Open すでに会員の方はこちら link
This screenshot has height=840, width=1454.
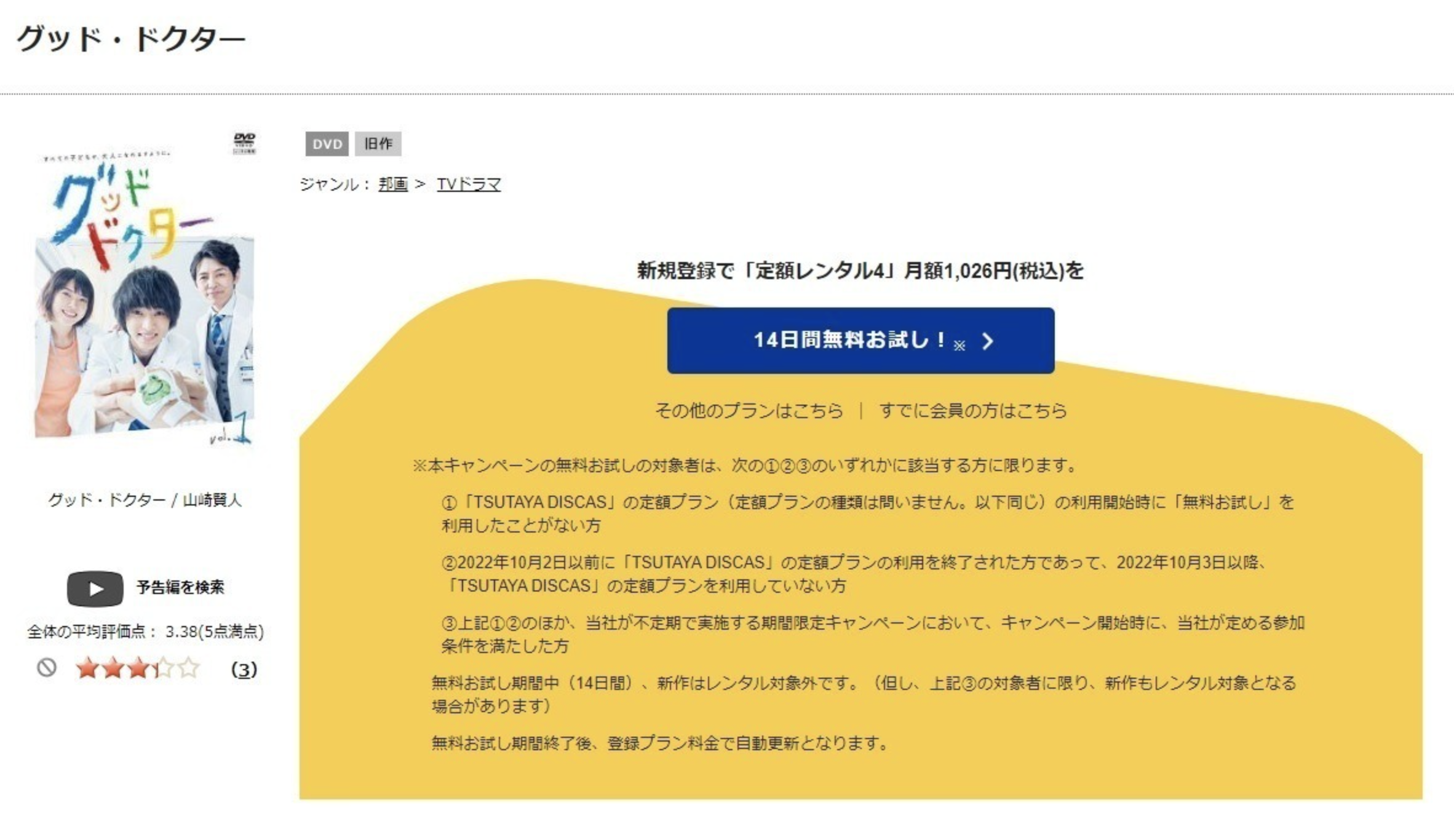click(x=972, y=410)
